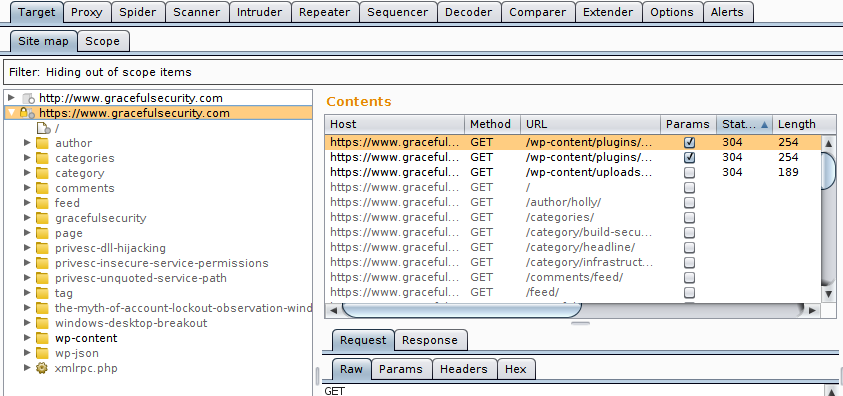This screenshot has width=843, height=396.
Task: Click the myth-of-account-lockout folder icon
Action: [x=42, y=308]
